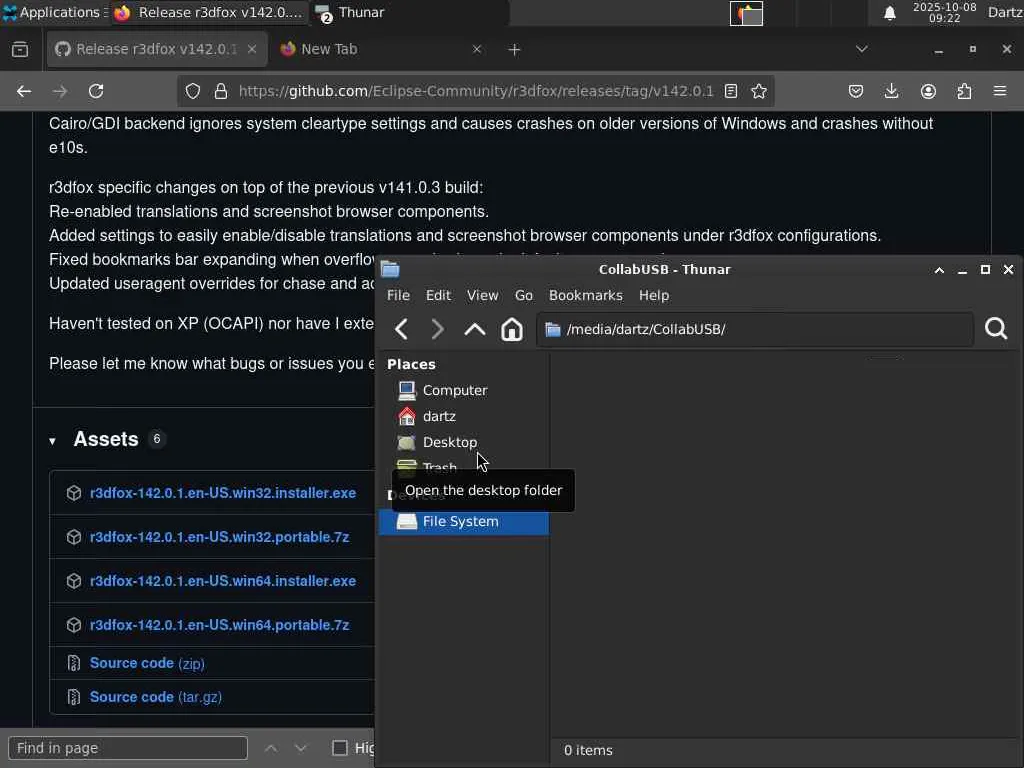Open dartz home folder in sidebar
The height and width of the screenshot is (768, 1024).
(x=464, y=417)
